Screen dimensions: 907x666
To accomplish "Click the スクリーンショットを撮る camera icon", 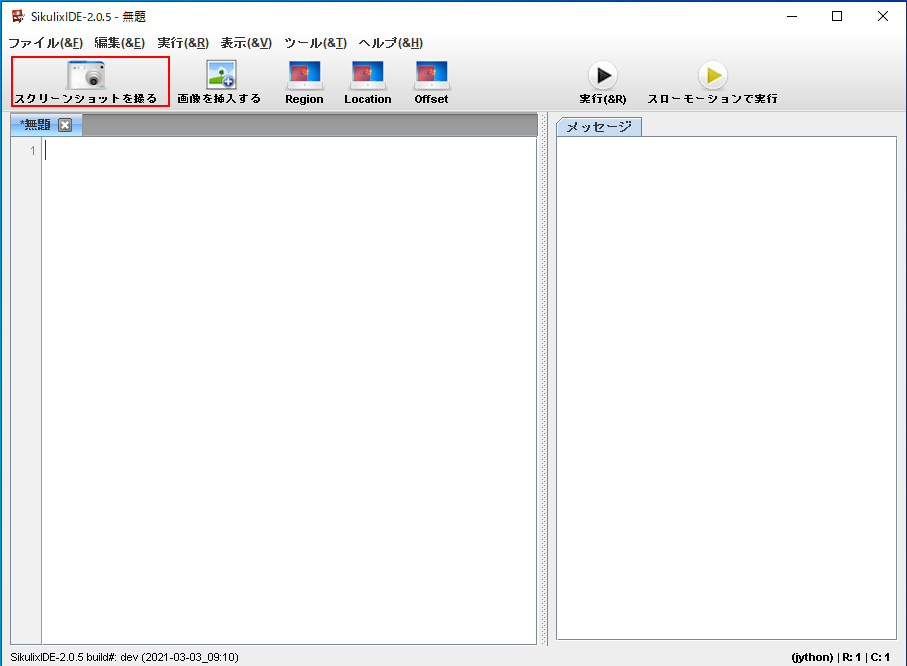I will coord(86,76).
